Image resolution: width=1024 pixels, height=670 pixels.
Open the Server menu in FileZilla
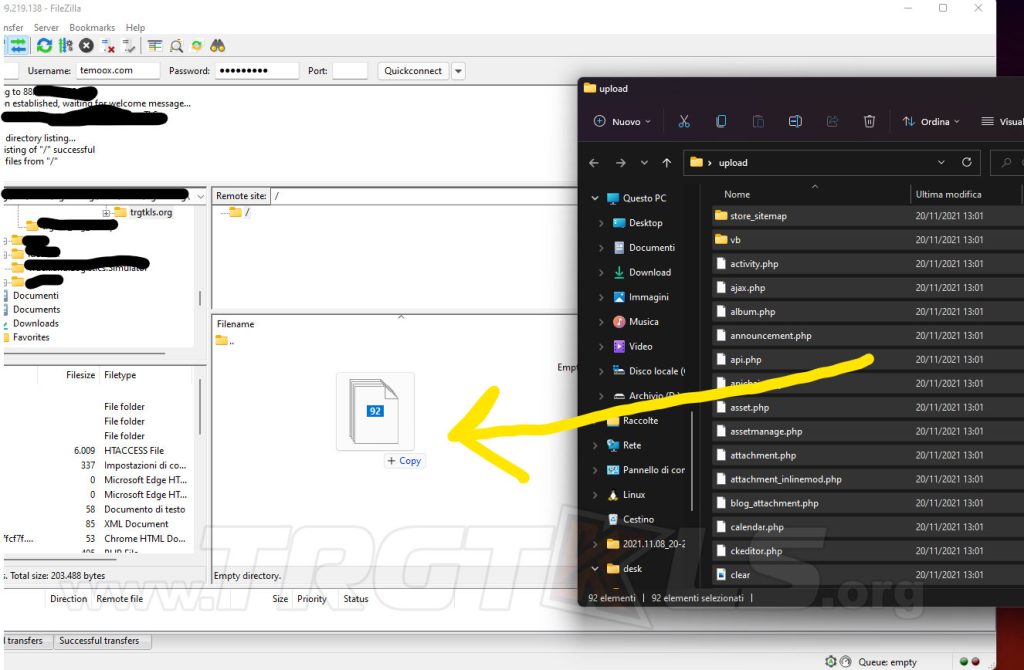(46, 27)
